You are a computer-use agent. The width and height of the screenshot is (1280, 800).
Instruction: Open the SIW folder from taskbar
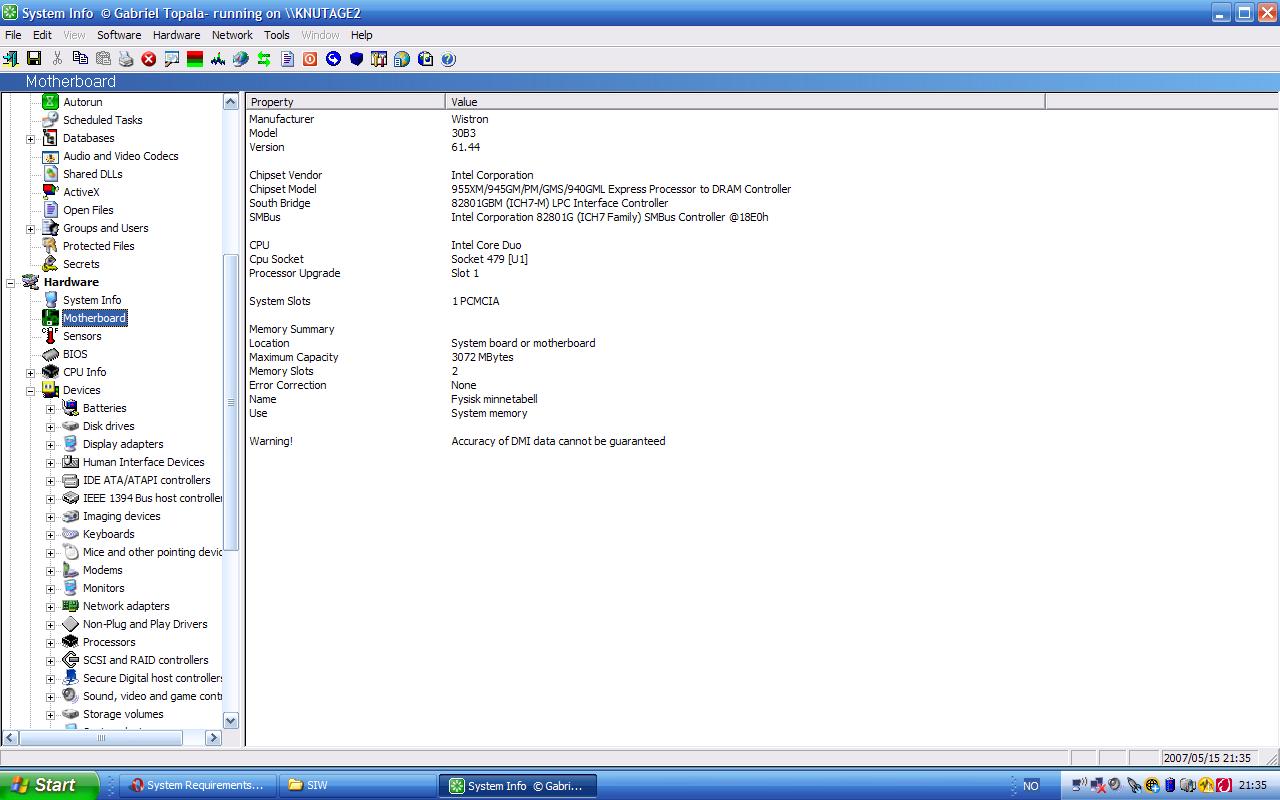(x=357, y=785)
